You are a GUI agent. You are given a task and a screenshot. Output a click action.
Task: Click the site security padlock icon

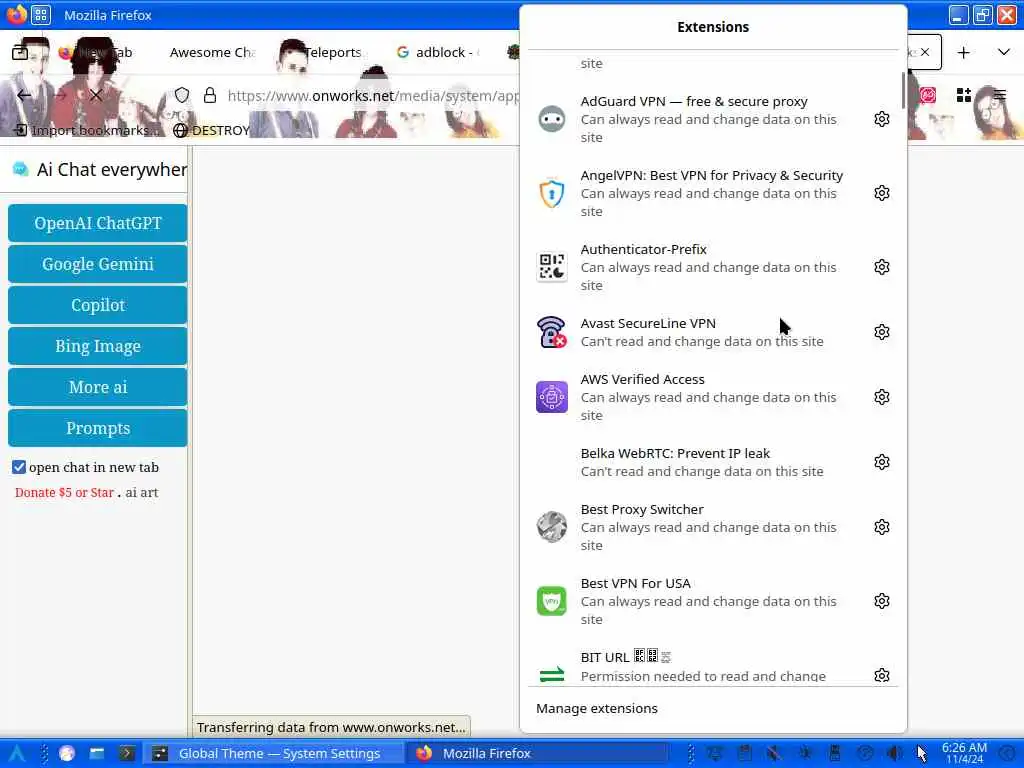(x=210, y=95)
